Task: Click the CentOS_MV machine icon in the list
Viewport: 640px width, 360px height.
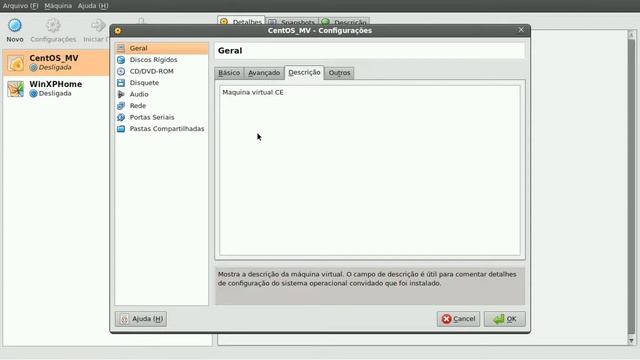Action: 16,63
